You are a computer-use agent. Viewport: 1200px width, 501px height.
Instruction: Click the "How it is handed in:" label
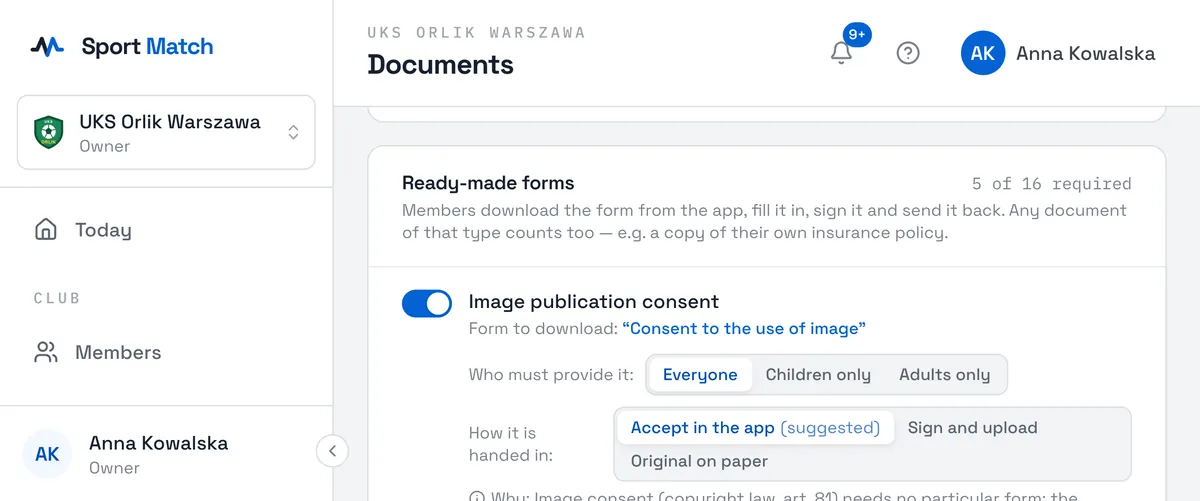tap(511, 444)
